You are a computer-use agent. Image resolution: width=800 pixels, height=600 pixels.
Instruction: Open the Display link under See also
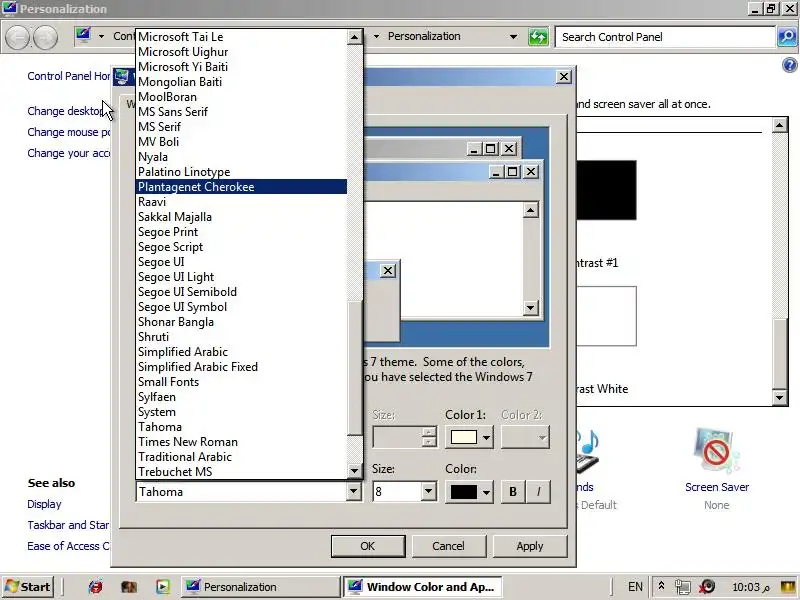(44, 504)
